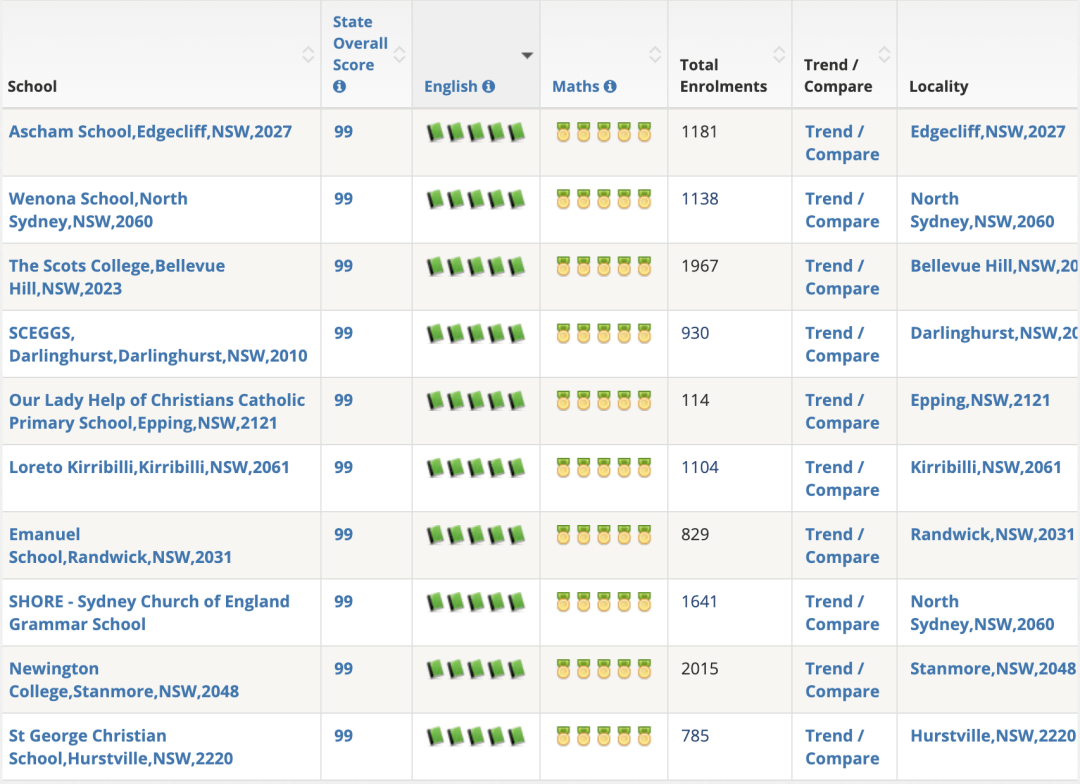
Task: Click Trend / Compare for Wenona School
Action: click(842, 210)
